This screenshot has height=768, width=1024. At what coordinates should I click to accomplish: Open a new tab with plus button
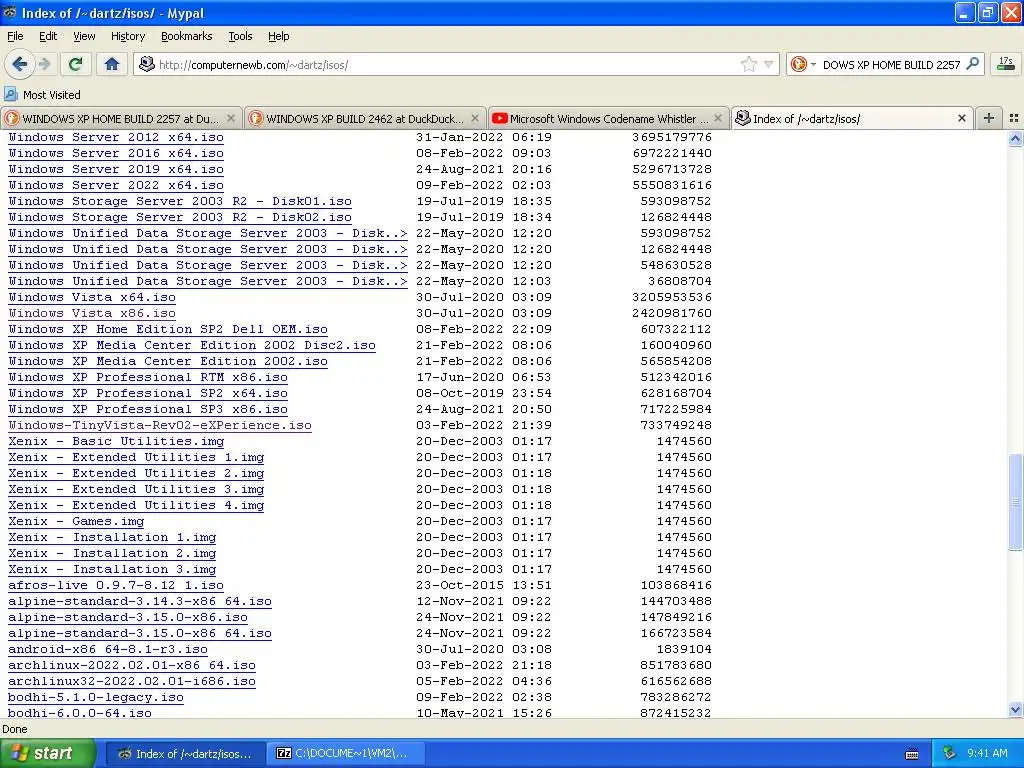tap(989, 118)
